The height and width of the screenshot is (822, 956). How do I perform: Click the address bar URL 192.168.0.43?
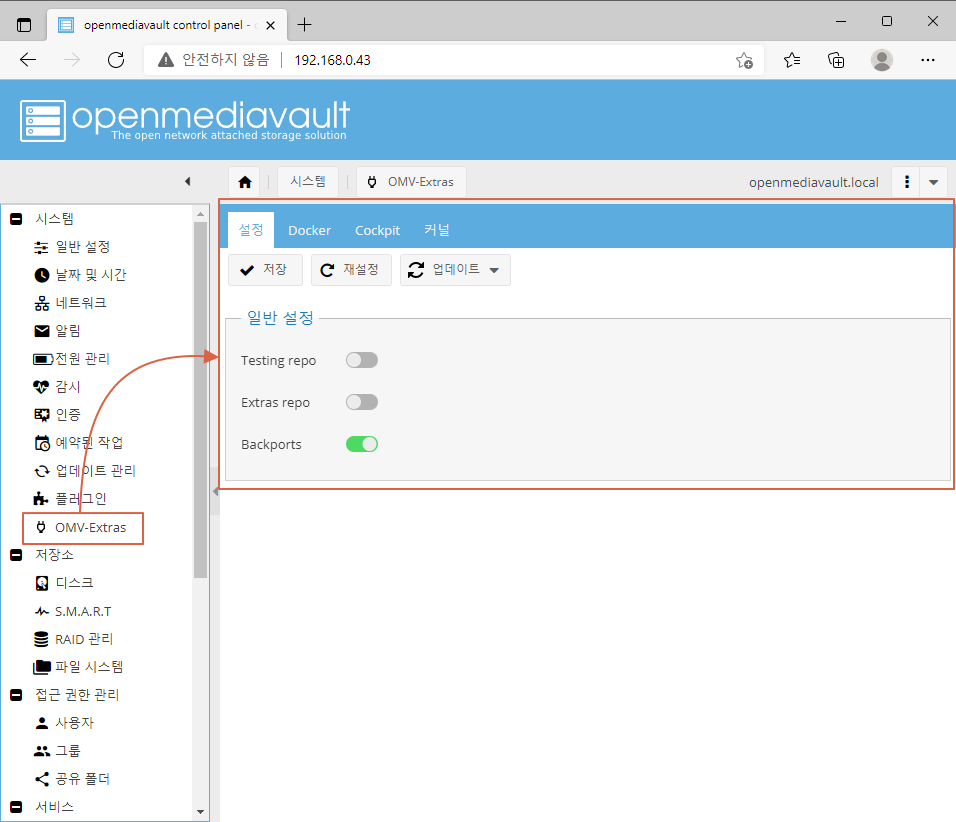(332, 60)
